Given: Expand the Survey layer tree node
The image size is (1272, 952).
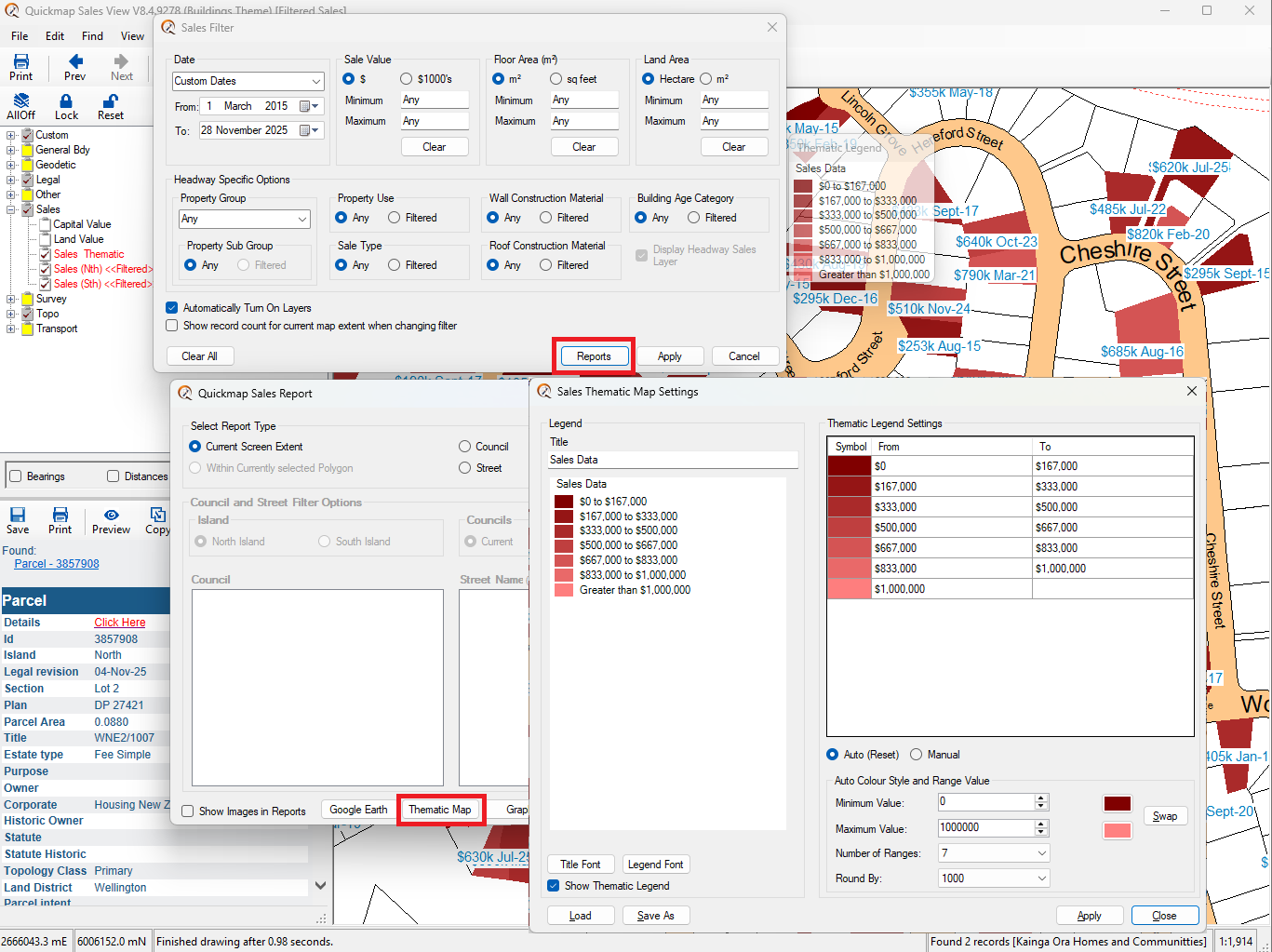Looking at the screenshot, I should [11, 299].
